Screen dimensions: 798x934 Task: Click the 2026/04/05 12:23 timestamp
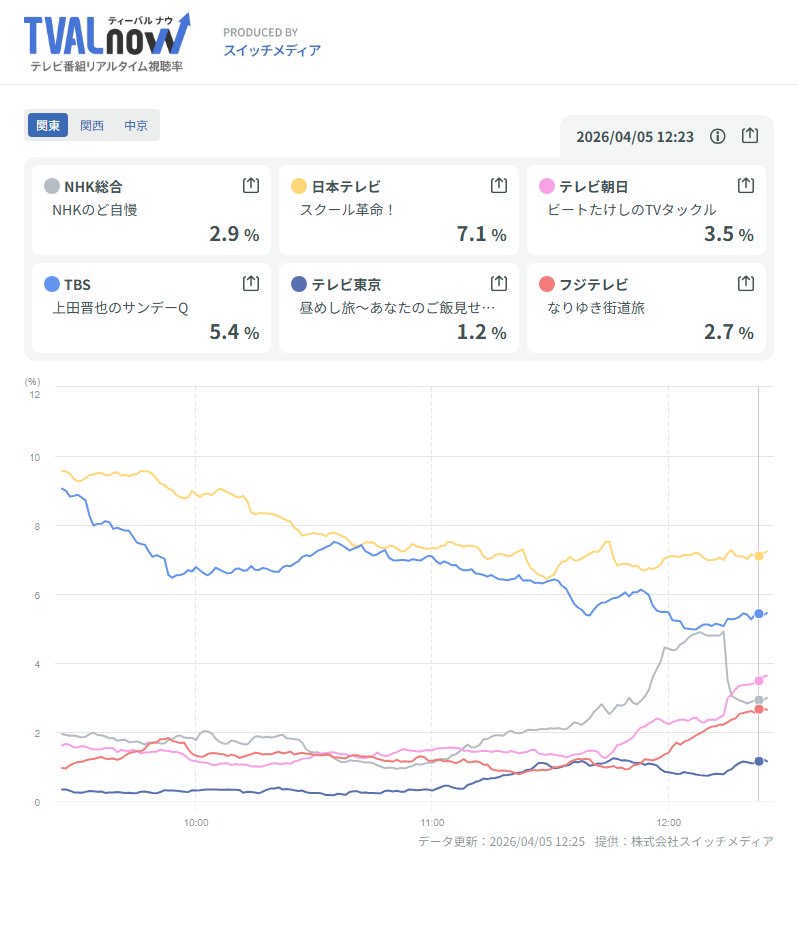[x=635, y=136]
